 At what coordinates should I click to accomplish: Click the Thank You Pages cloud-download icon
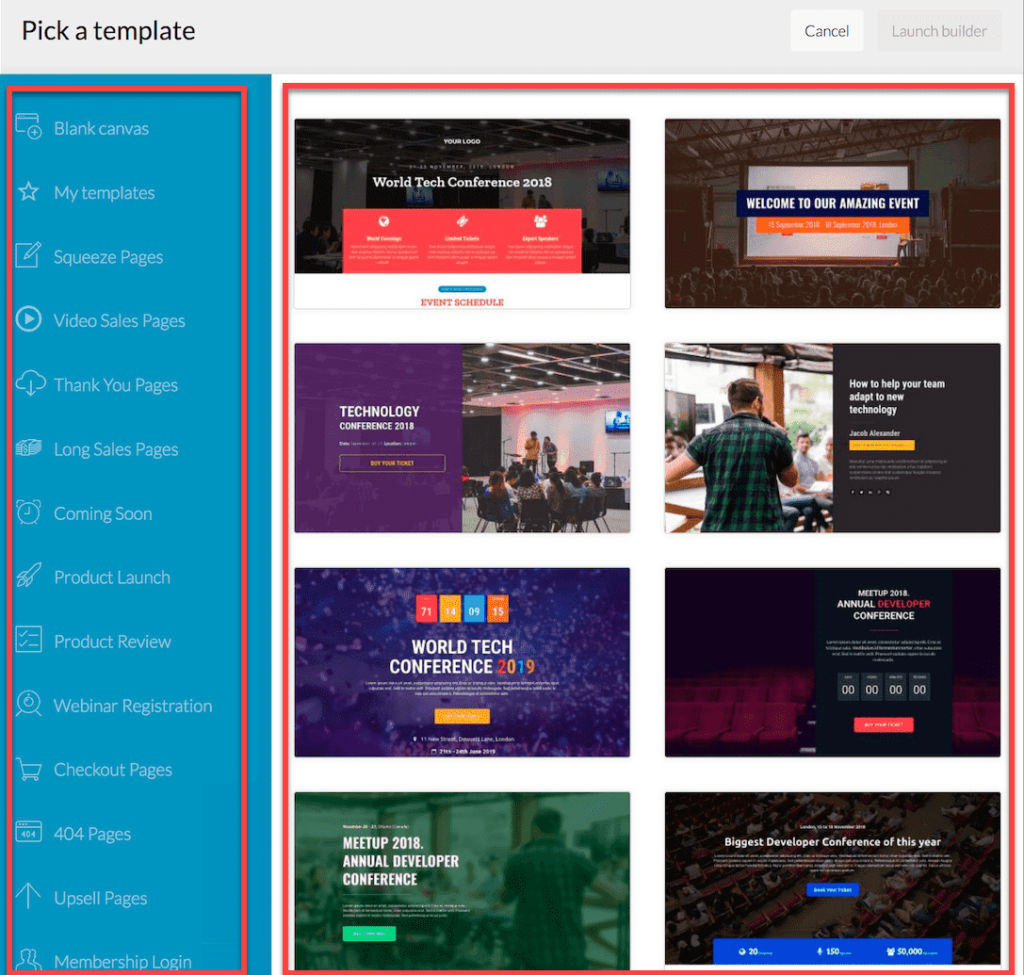click(30, 384)
